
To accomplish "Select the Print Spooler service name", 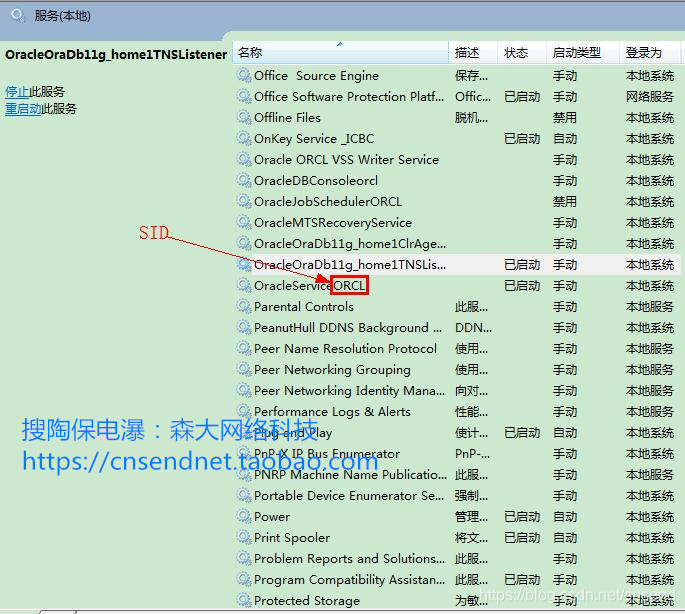I will click(292, 538).
